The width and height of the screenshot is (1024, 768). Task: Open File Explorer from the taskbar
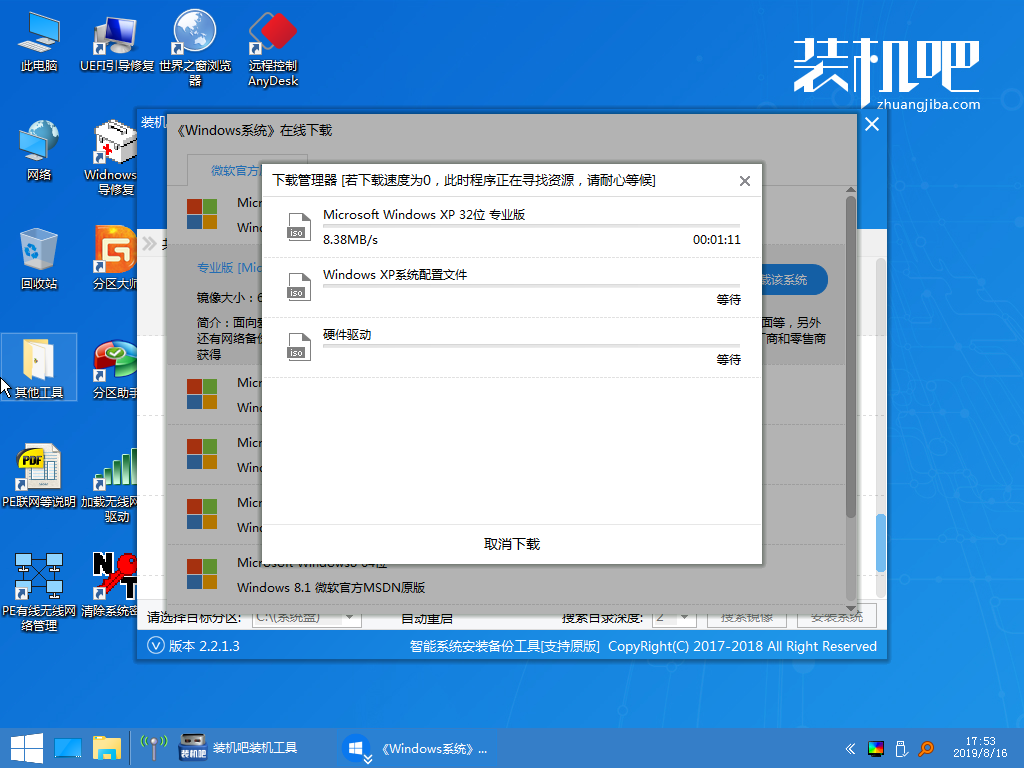[107, 747]
